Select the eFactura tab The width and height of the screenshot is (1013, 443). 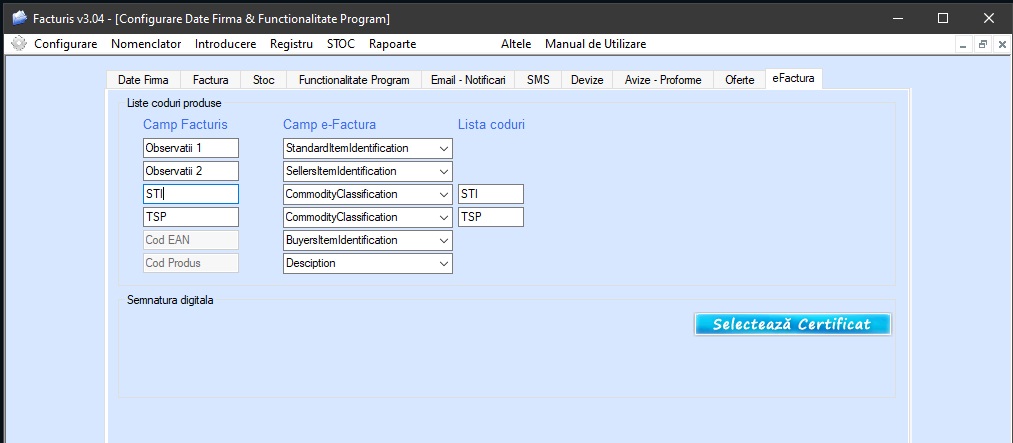793,79
